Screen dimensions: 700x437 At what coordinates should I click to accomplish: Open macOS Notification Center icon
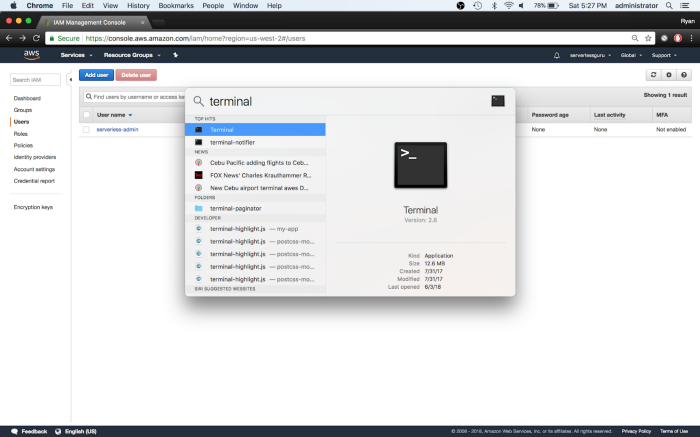point(684,5)
